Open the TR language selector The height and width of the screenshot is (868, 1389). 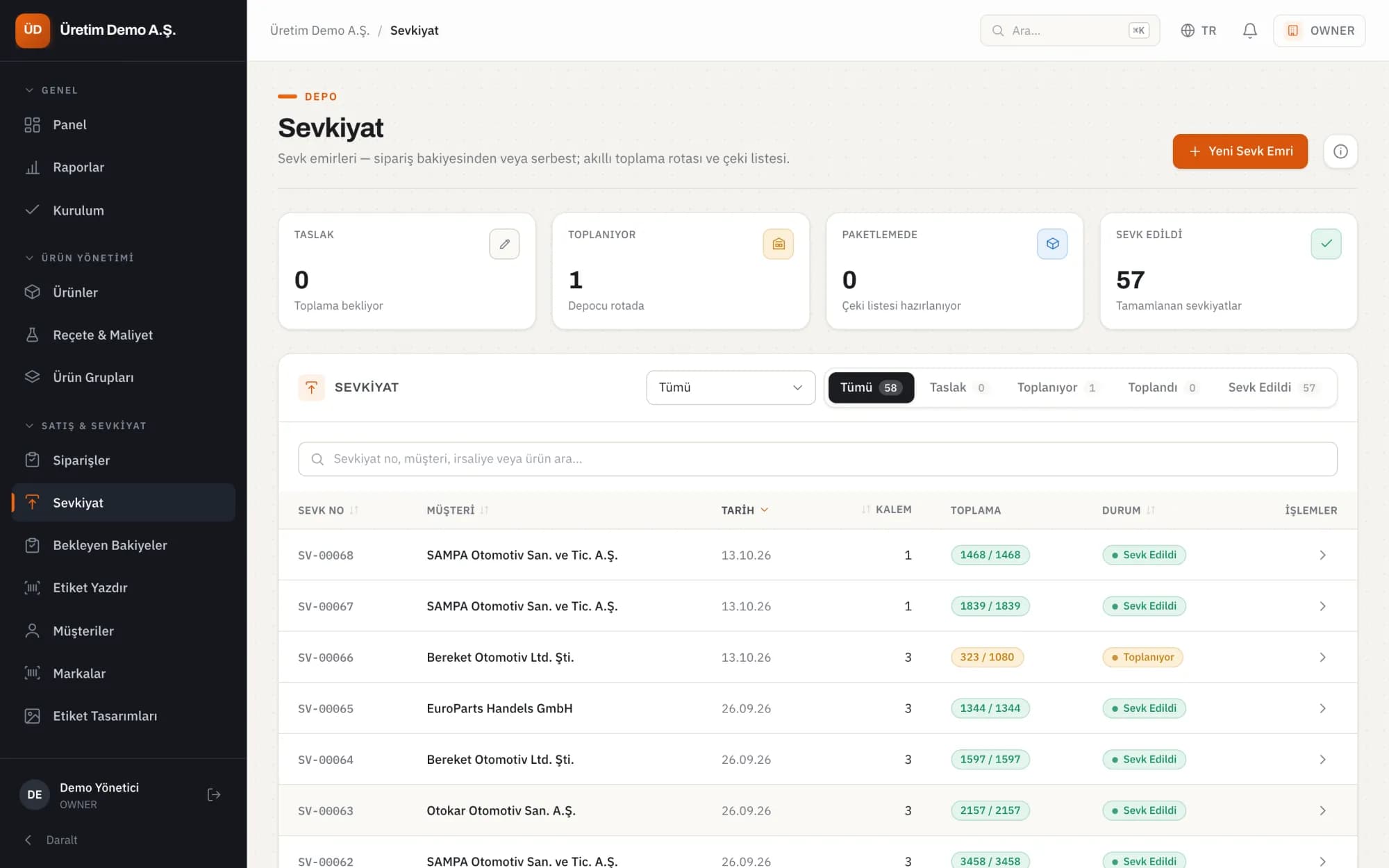(x=1199, y=31)
